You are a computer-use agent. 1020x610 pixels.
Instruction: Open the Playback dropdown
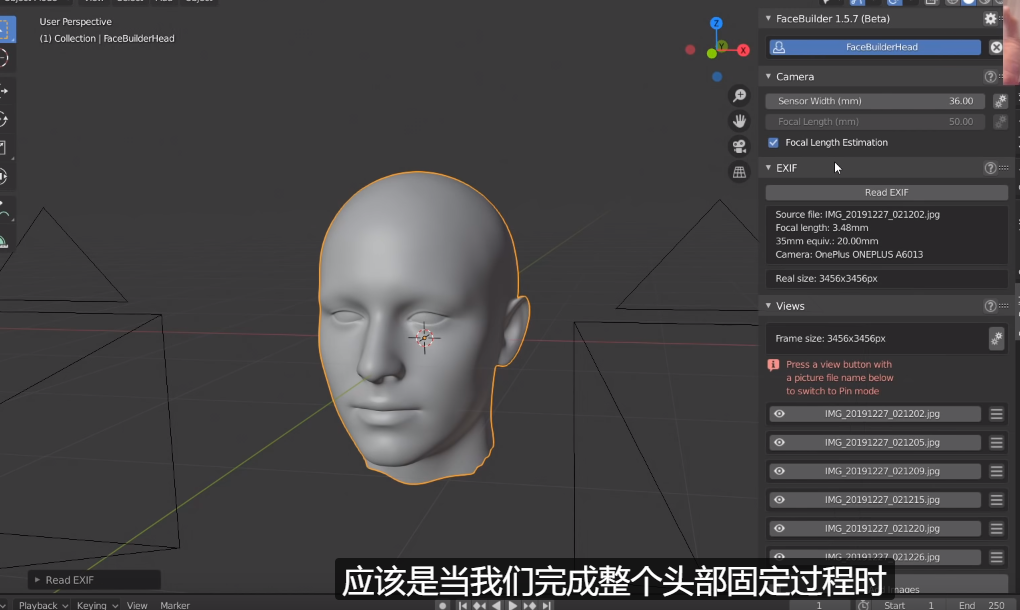pyautogui.click(x=43, y=605)
